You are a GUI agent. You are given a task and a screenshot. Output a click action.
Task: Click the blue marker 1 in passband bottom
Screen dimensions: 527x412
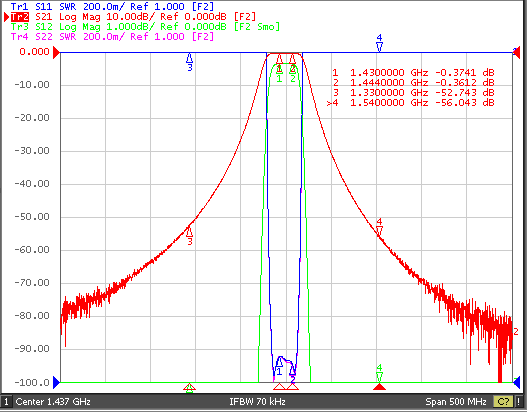[279, 366]
